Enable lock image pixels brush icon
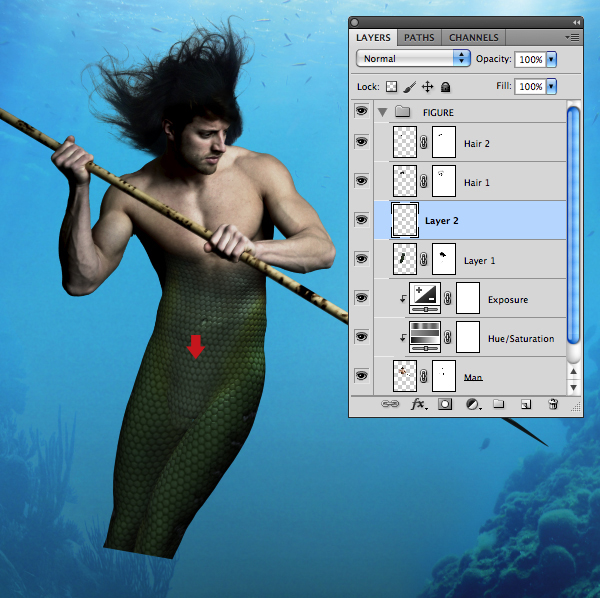 409,87
